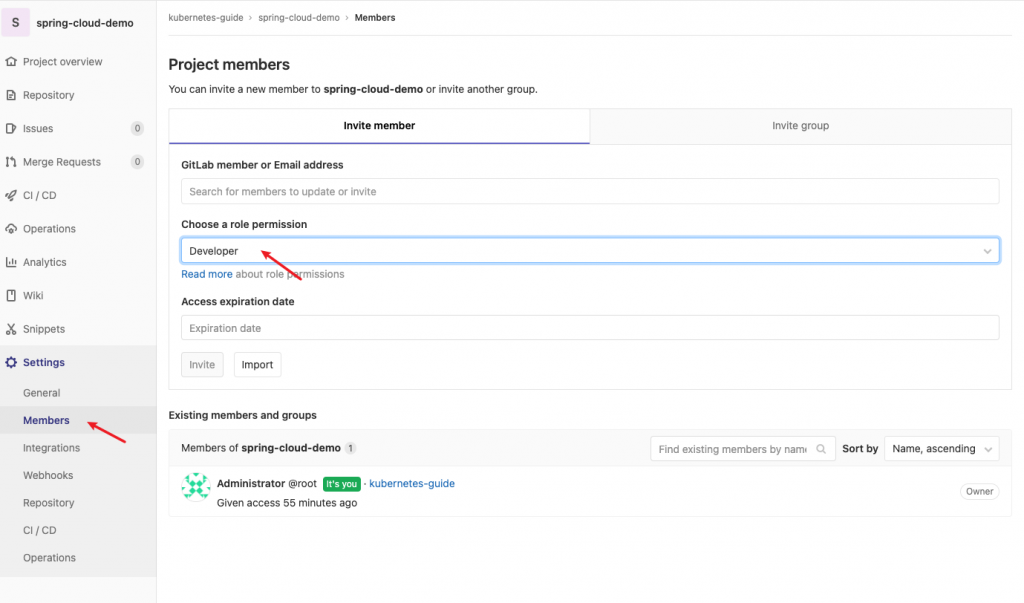
Task: Click the Issues icon in sidebar
Action: tap(11, 128)
